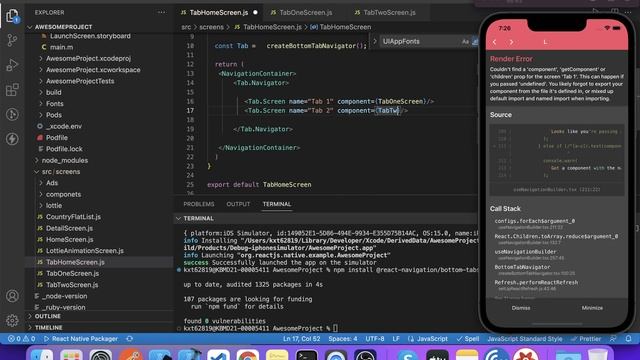This screenshot has width=640, height=360.
Task: Click LF end-of-line setting in status bar
Action: coord(396,339)
